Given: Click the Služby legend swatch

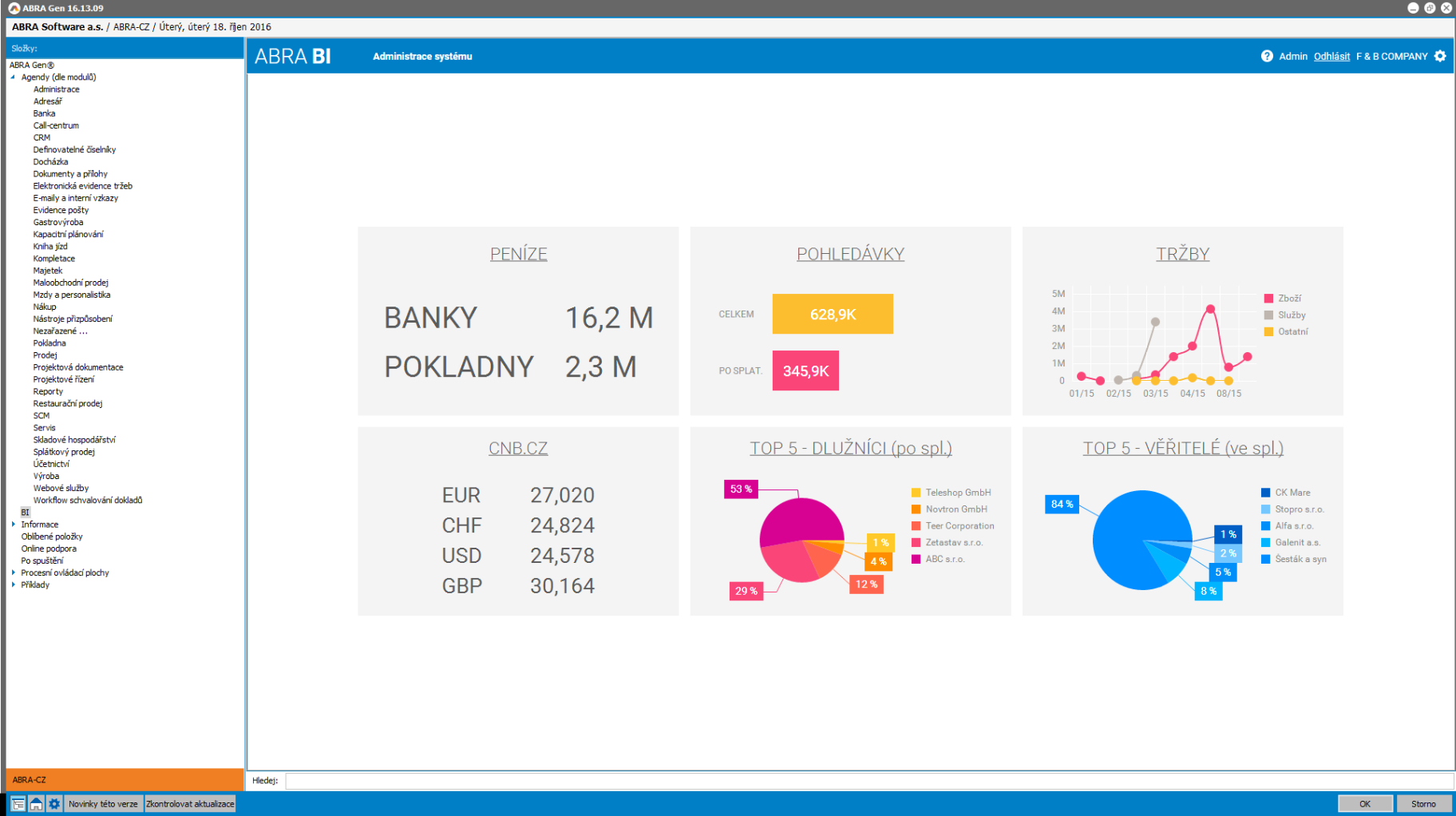Looking at the screenshot, I should (x=1268, y=315).
